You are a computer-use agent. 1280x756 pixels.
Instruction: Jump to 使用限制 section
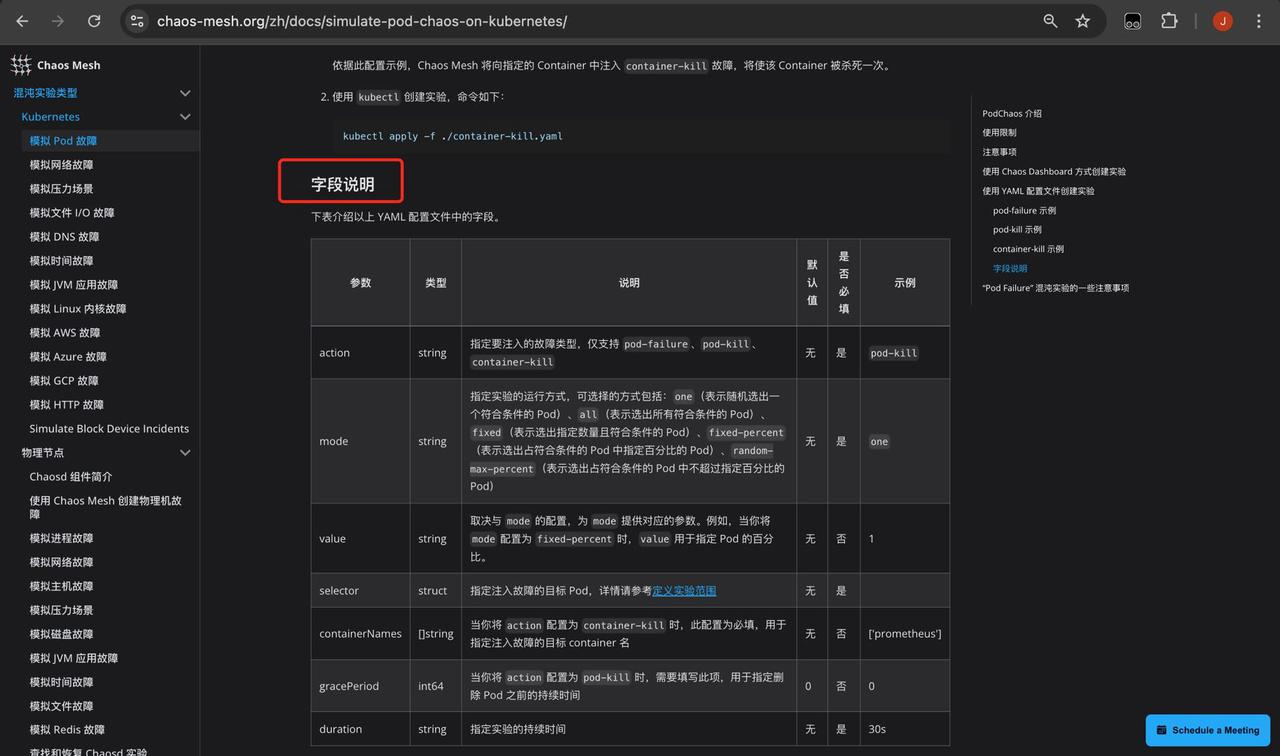tap(999, 133)
